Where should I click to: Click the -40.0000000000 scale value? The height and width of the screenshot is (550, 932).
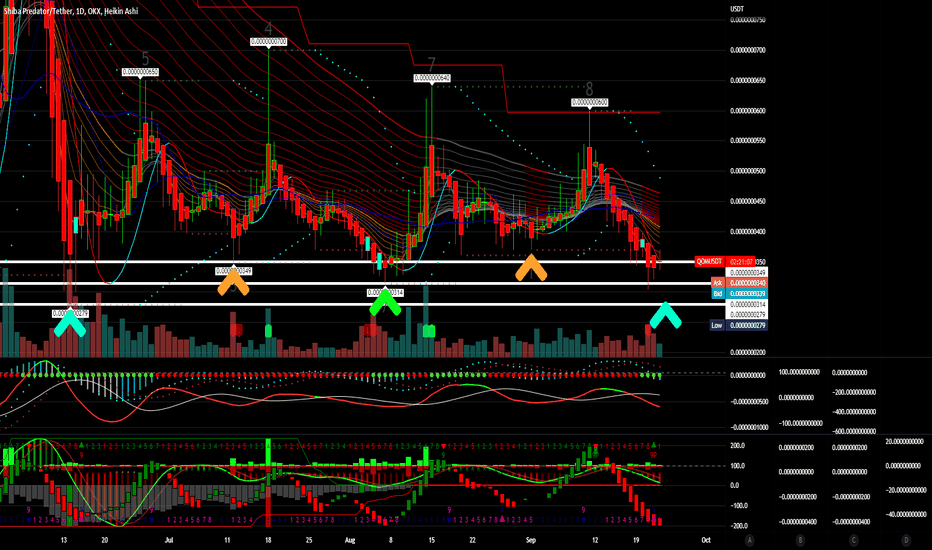coord(904,514)
